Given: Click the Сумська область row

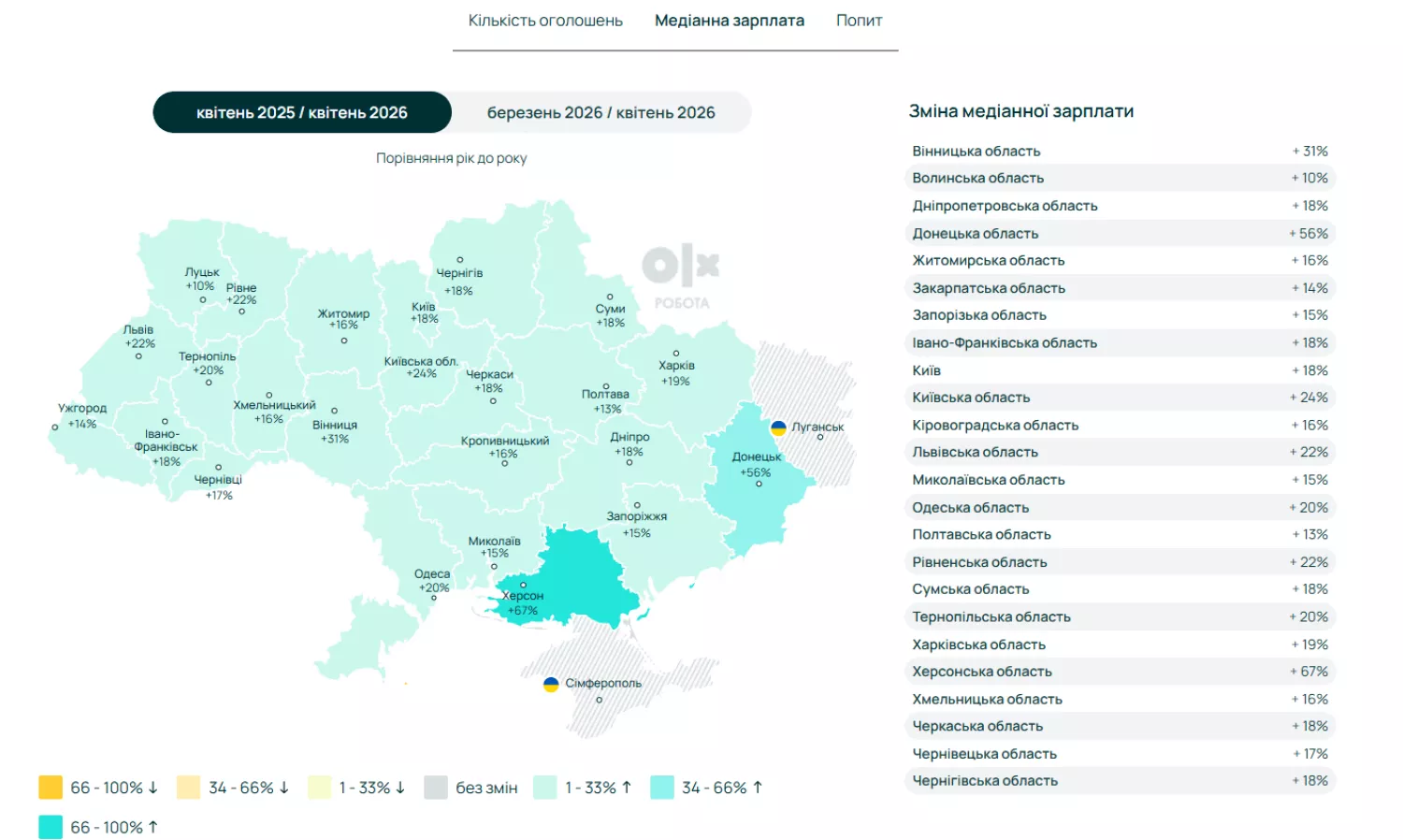Looking at the screenshot, I should tap(1120, 589).
